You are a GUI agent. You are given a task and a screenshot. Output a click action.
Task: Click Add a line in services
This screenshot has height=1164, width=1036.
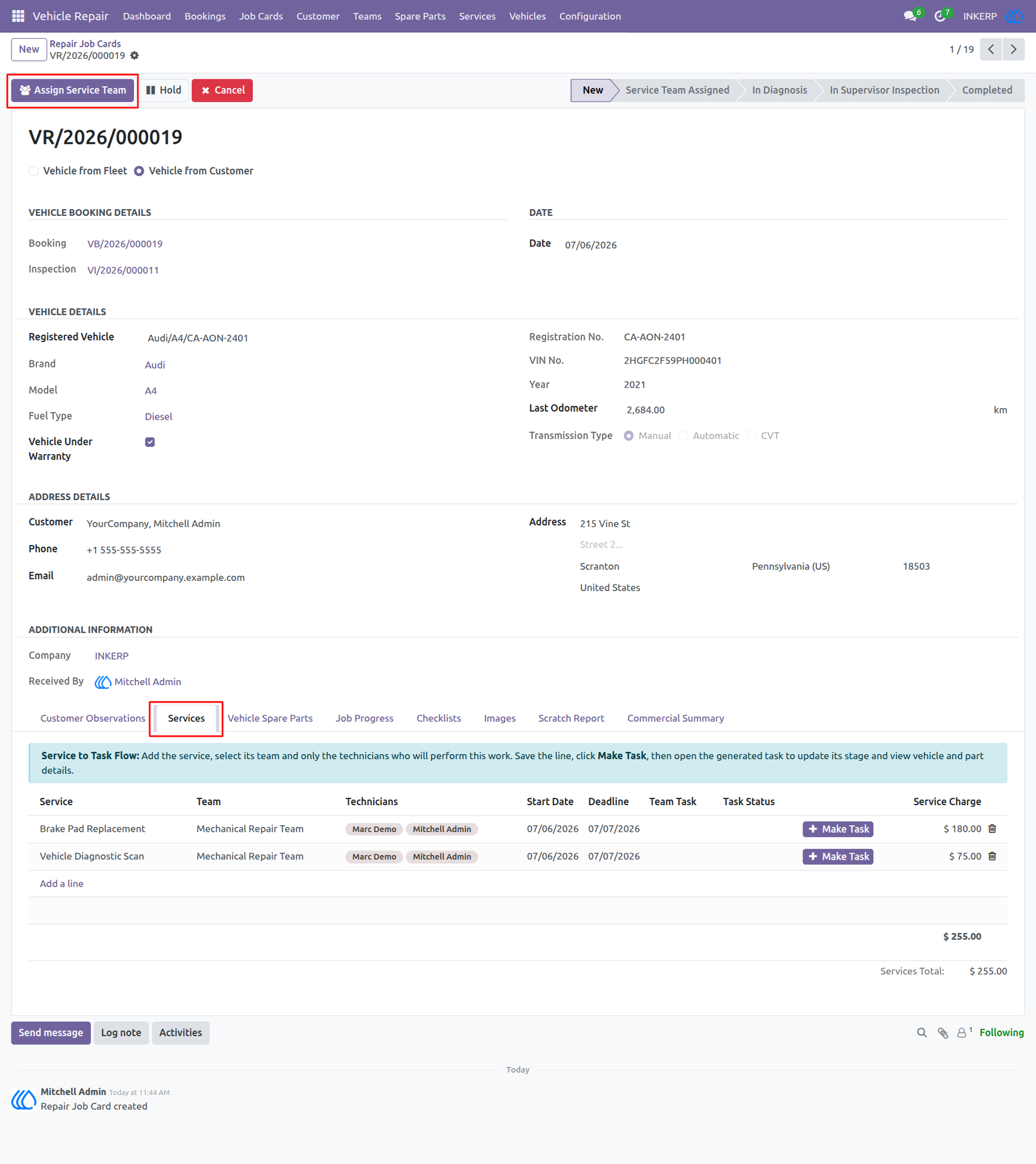[x=61, y=883]
